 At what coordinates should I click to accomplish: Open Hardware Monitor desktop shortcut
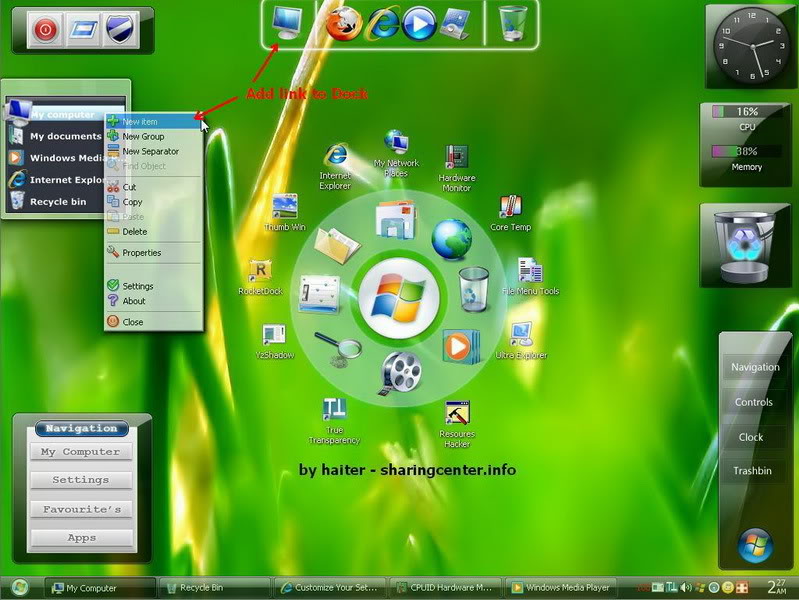pyautogui.click(x=457, y=168)
